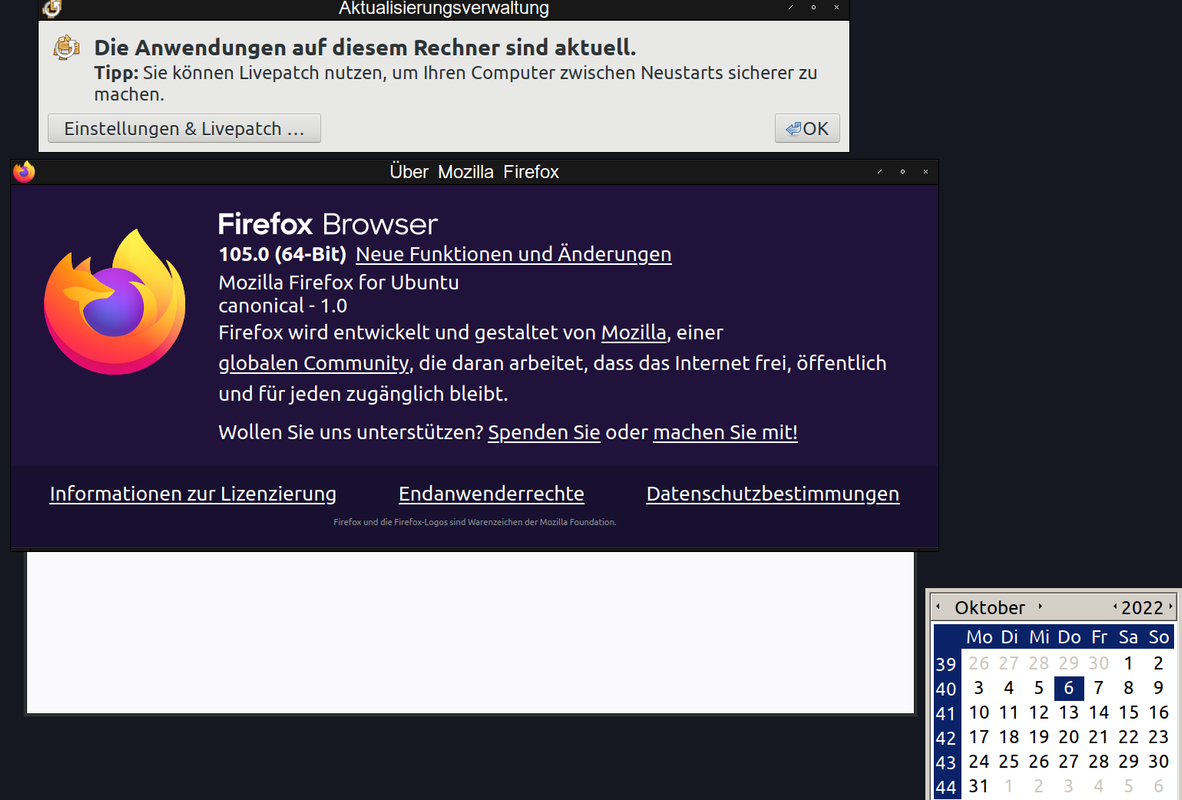This screenshot has height=800, width=1182.
Task: Click the Spenden Sie donation link
Action: [x=544, y=432]
